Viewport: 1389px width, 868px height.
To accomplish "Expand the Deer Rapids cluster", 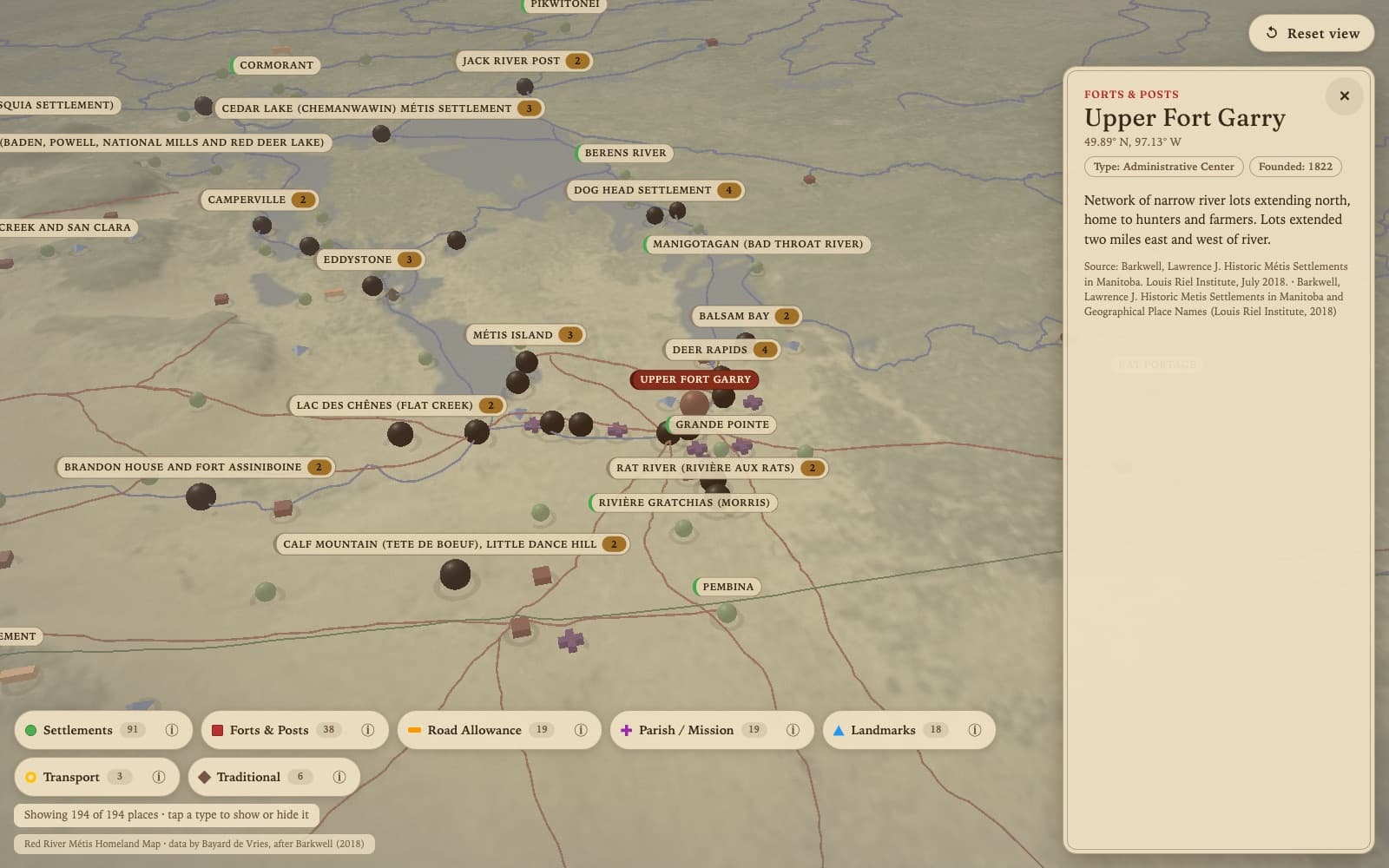I will pos(722,350).
